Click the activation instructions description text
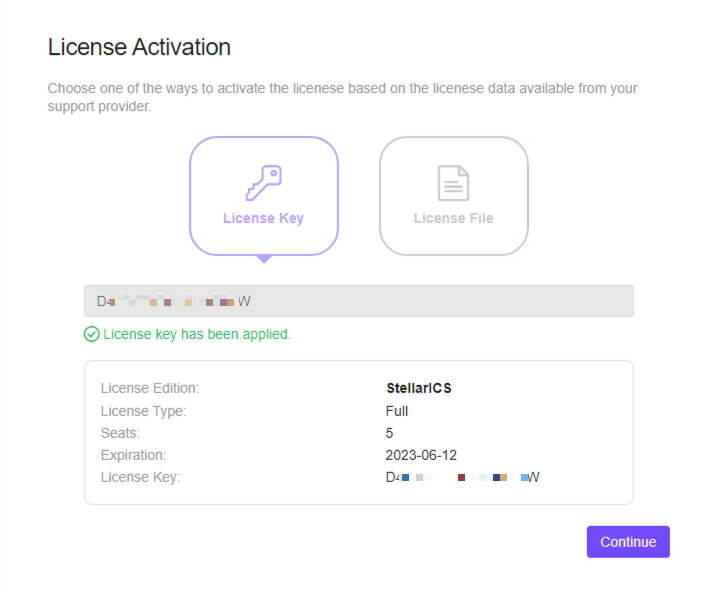 click(x=342, y=97)
